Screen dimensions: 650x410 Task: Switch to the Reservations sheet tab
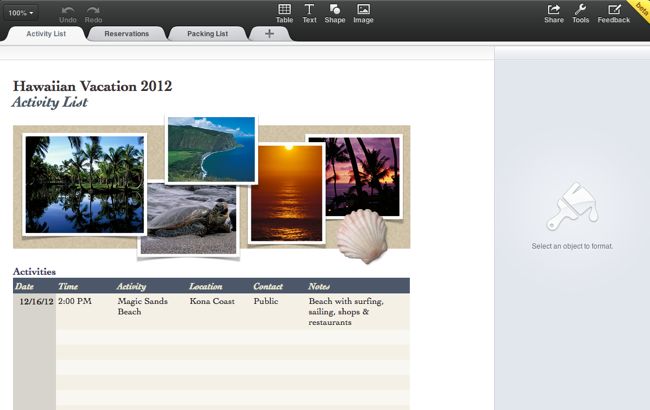point(126,34)
